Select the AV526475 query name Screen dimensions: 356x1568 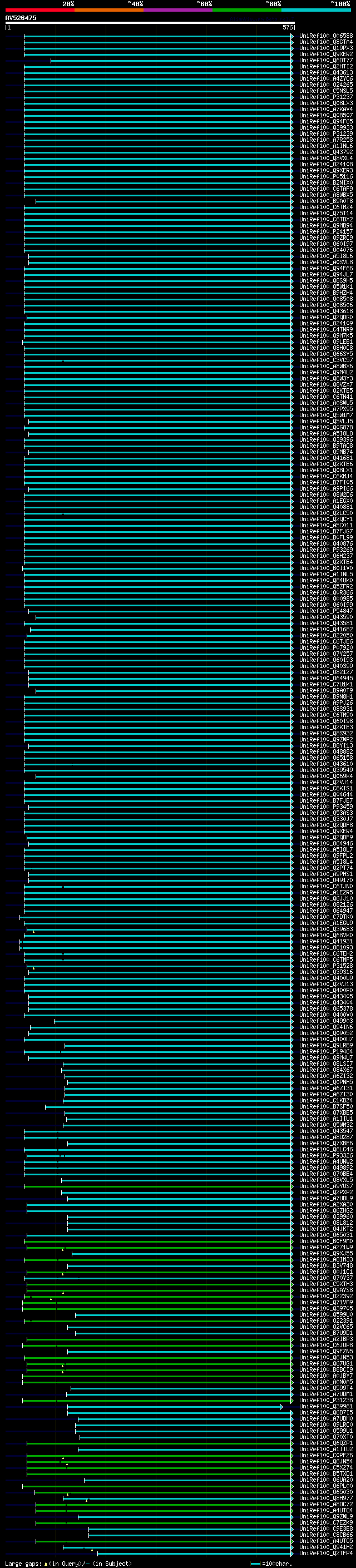tap(21, 18)
